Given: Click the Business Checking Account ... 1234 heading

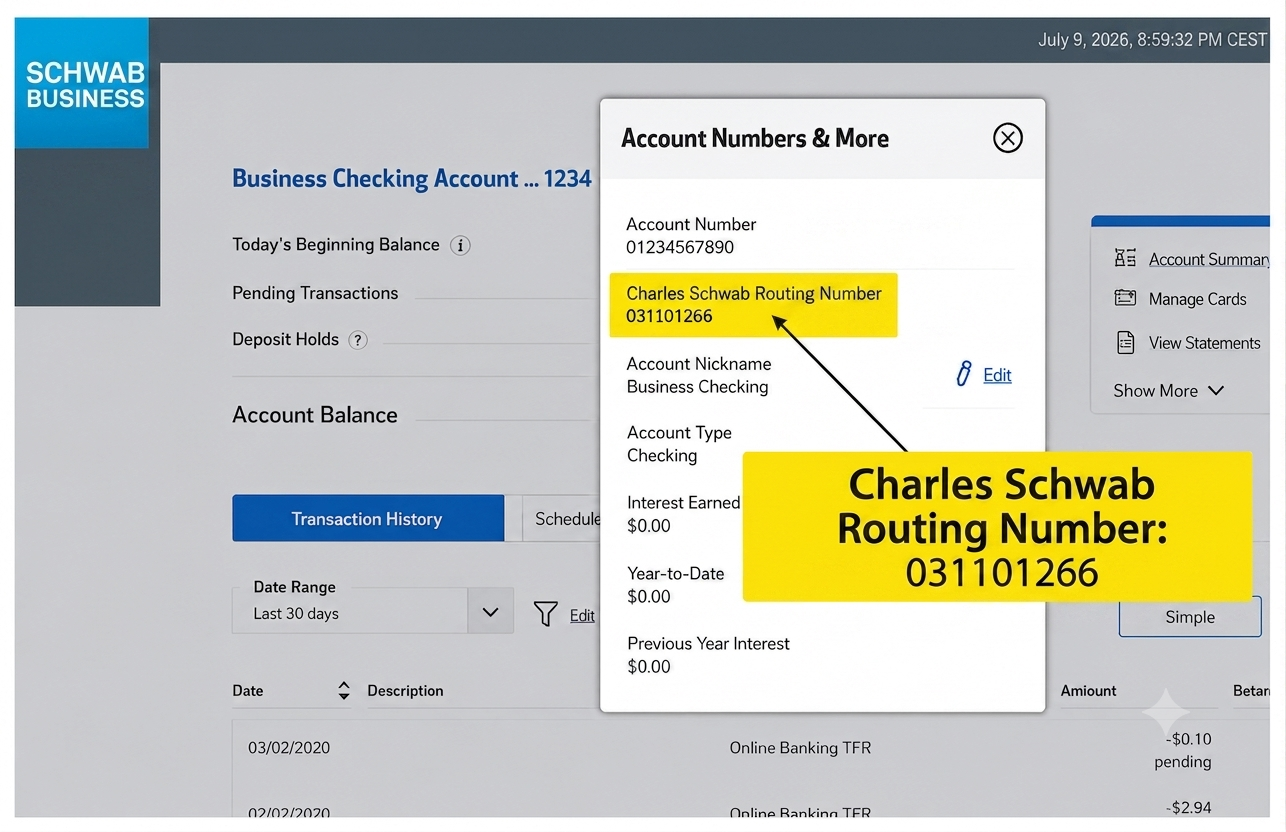Looking at the screenshot, I should pos(412,179).
